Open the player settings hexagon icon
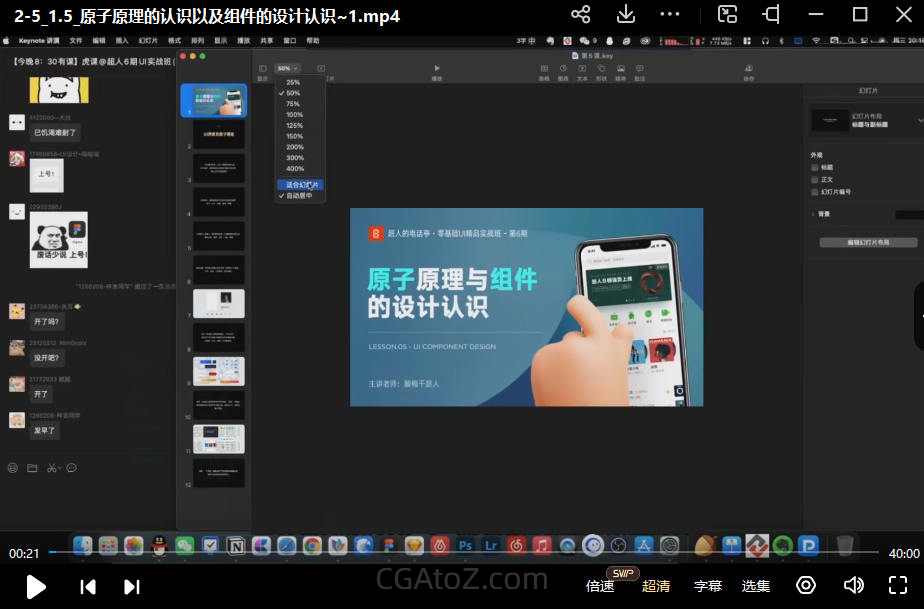The image size is (924, 609). [806, 586]
